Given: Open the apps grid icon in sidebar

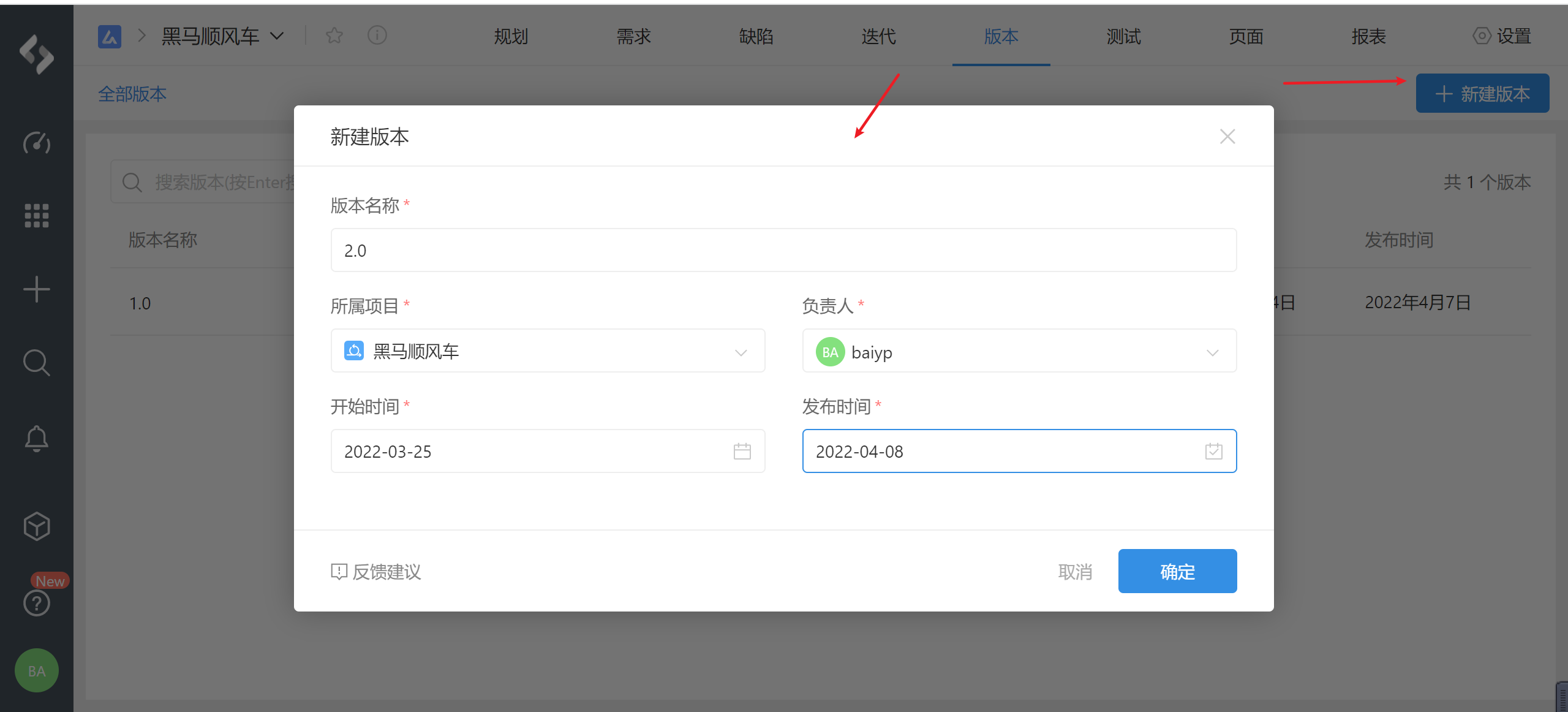Looking at the screenshot, I should [37, 216].
